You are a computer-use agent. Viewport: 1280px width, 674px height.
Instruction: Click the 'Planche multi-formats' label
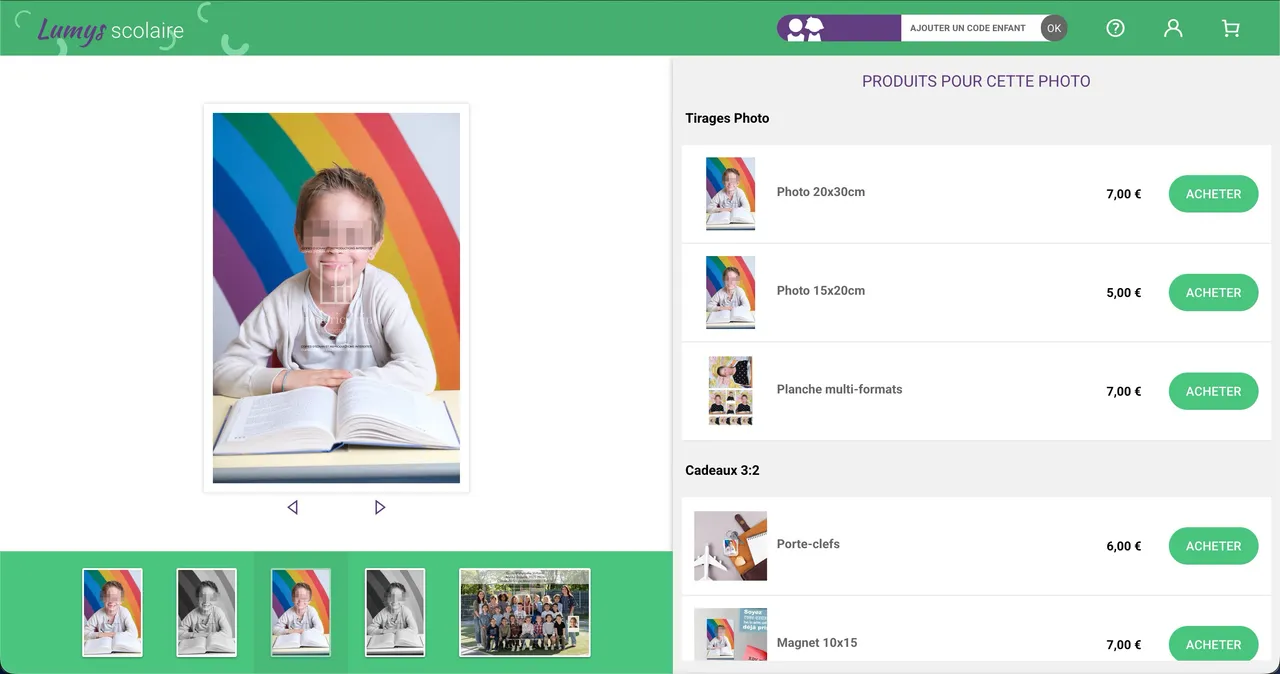839,390
